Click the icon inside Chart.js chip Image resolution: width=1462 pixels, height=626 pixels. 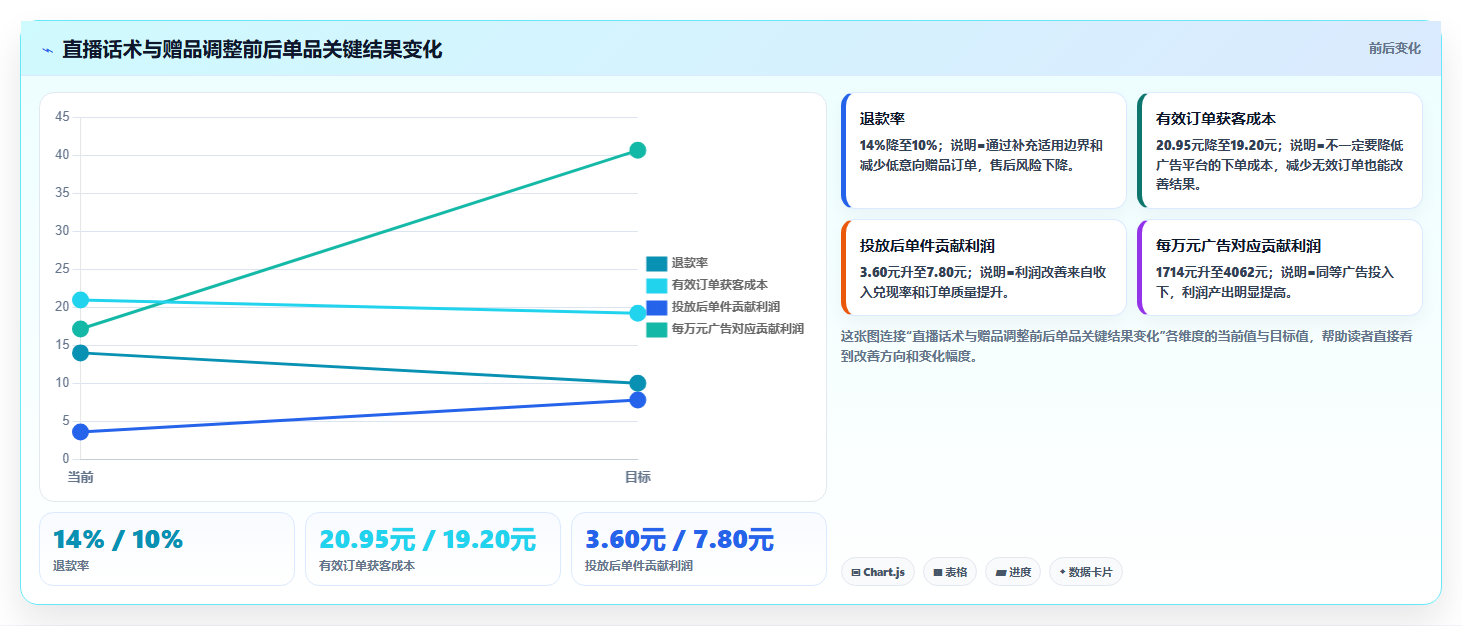click(856, 573)
